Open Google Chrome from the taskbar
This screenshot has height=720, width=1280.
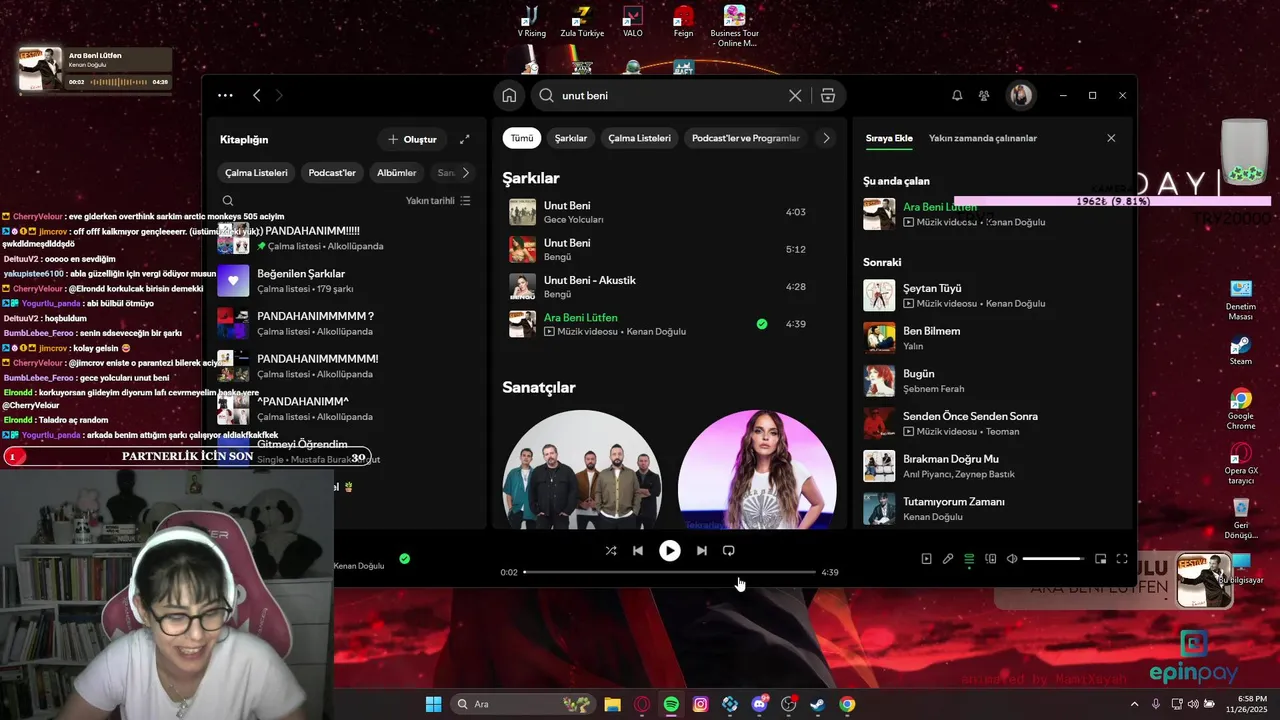point(847,704)
